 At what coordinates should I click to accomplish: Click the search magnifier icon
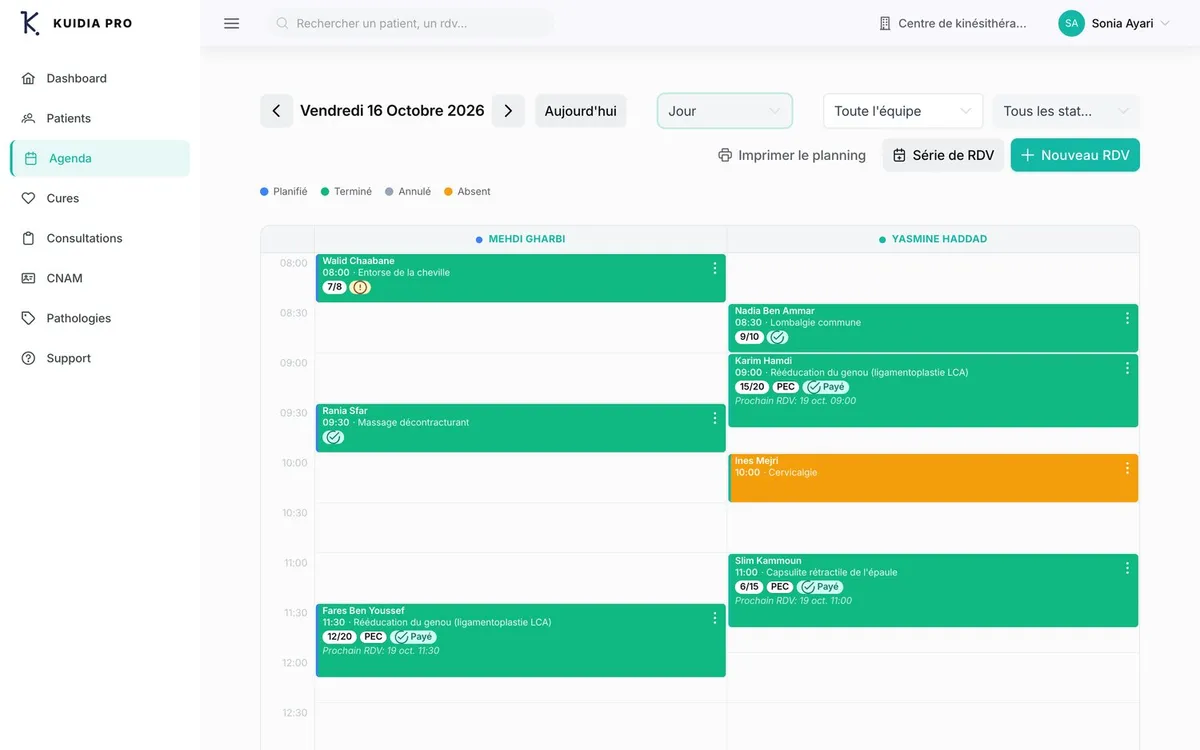point(282,23)
